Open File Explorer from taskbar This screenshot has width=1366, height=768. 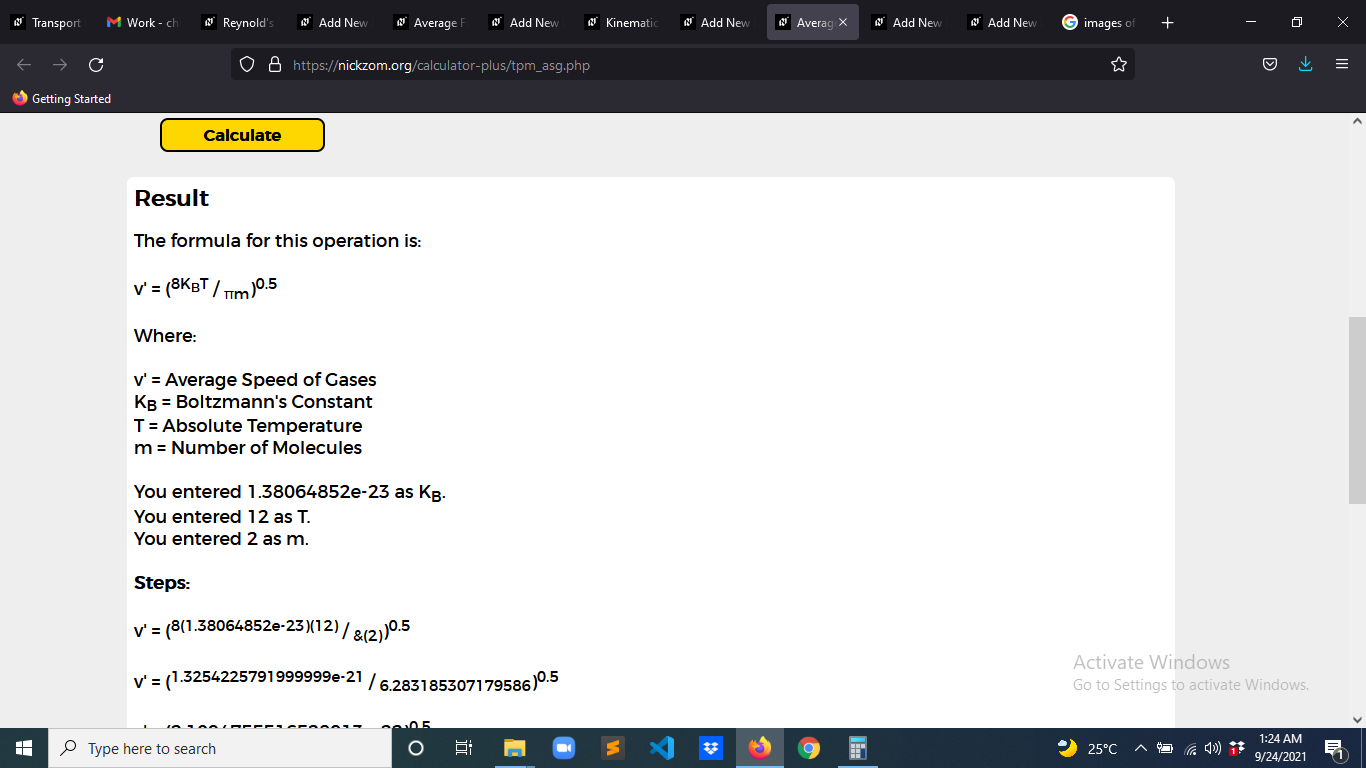[x=514, y=748]
